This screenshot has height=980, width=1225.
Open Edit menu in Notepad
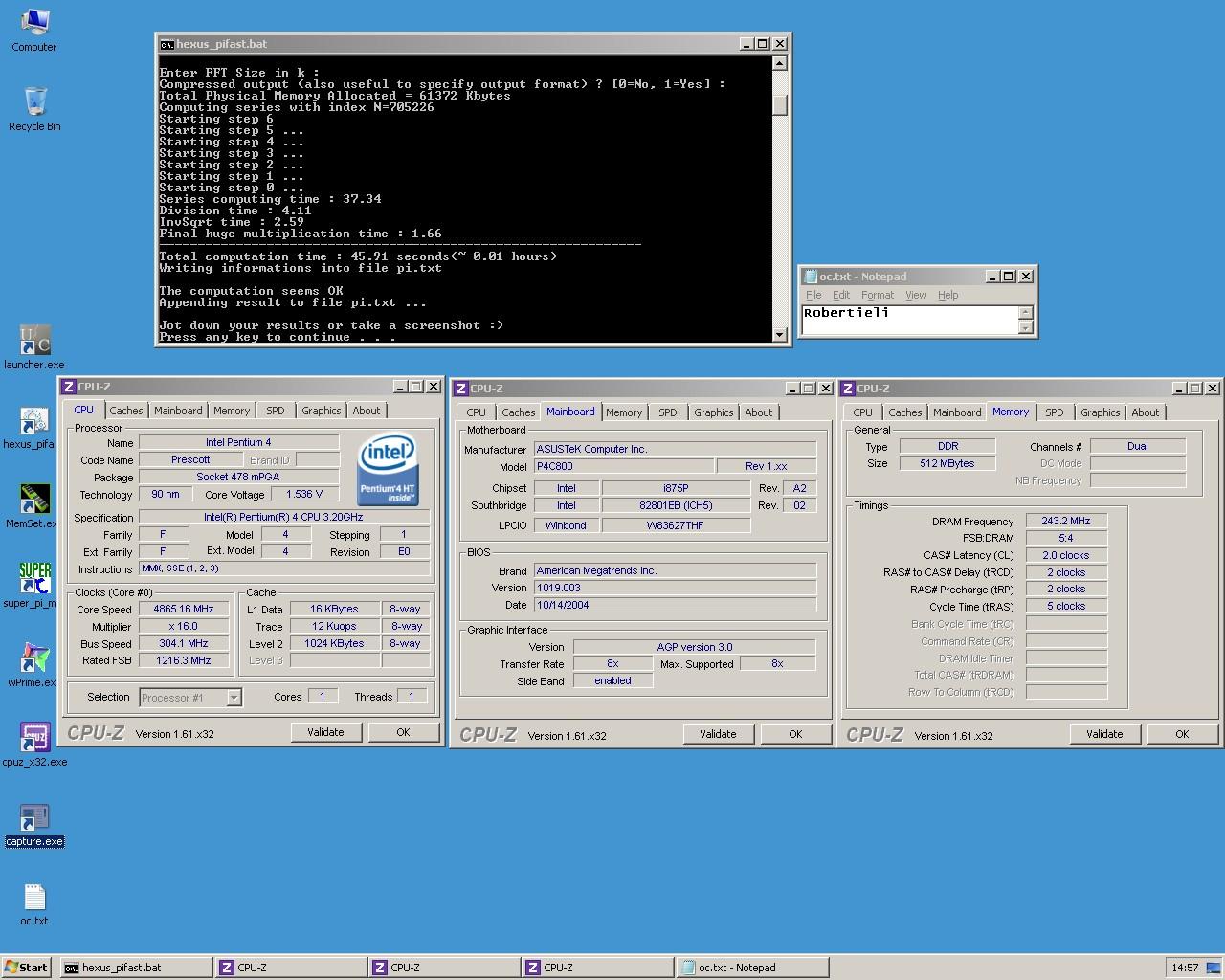(841, 295)
